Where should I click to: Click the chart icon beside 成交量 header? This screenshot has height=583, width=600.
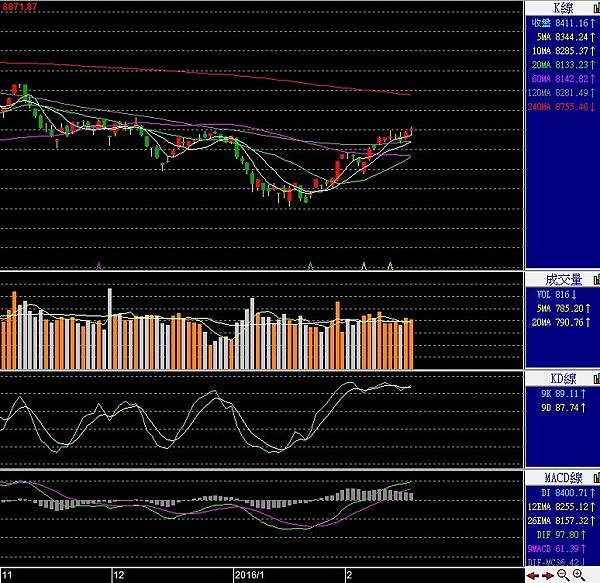pos(597,280)
